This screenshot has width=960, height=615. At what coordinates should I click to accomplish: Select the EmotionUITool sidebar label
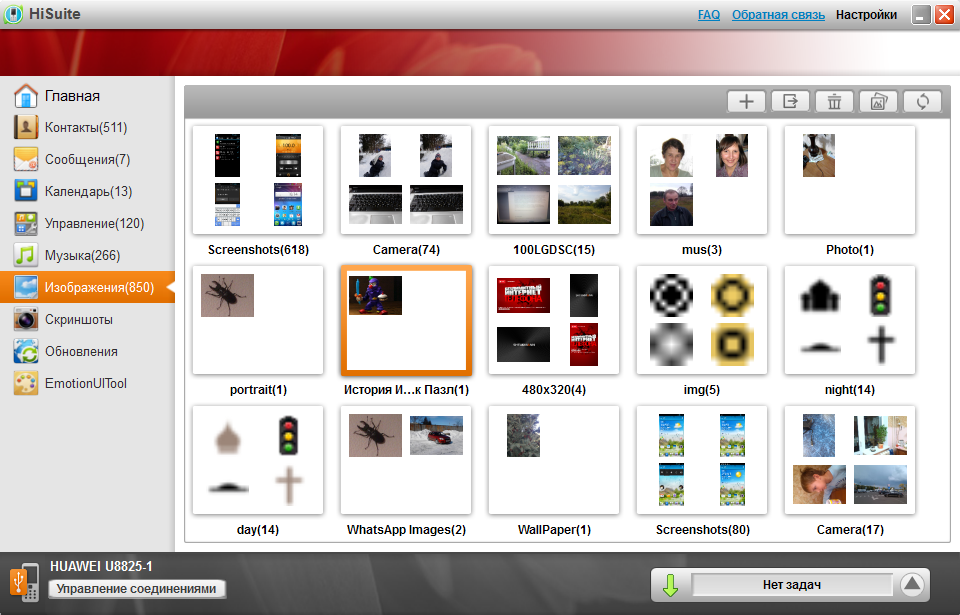click(x=86, y=383)
